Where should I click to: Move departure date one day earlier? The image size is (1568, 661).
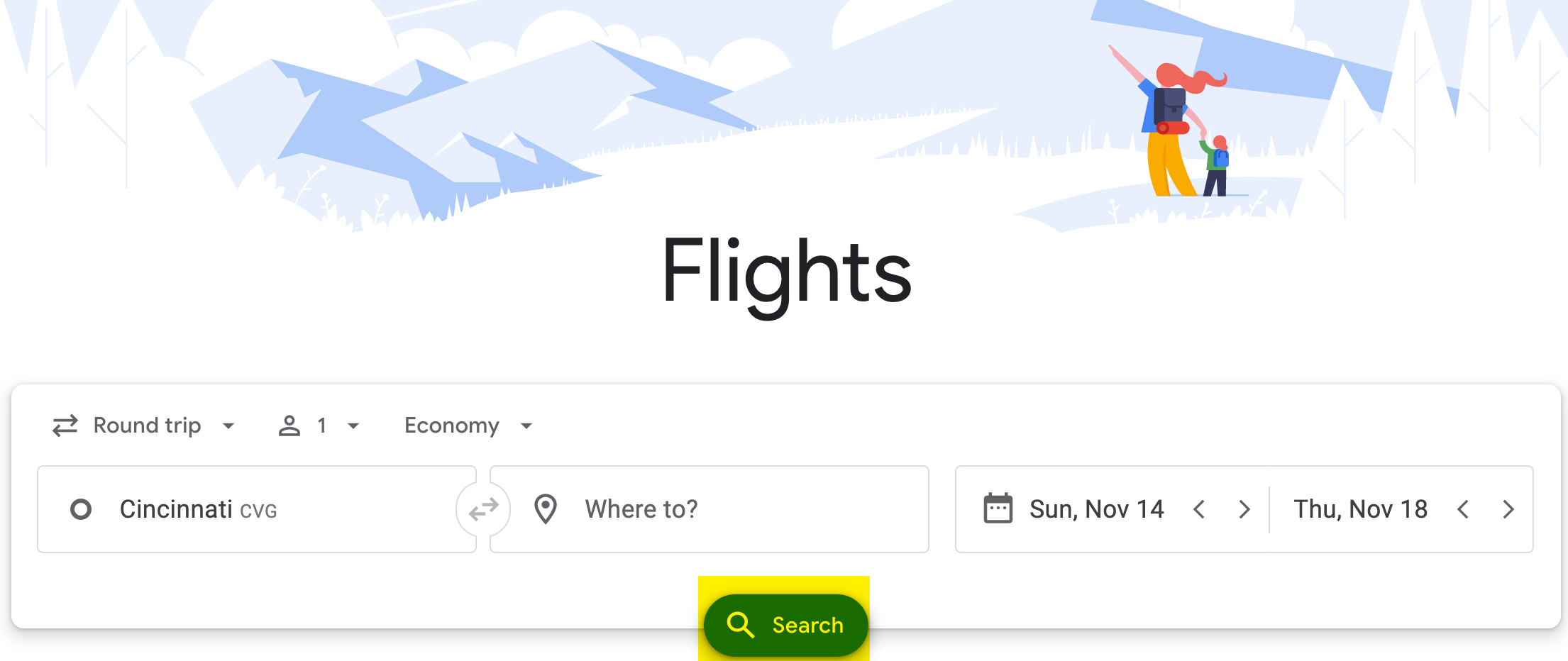(1199, 509)
